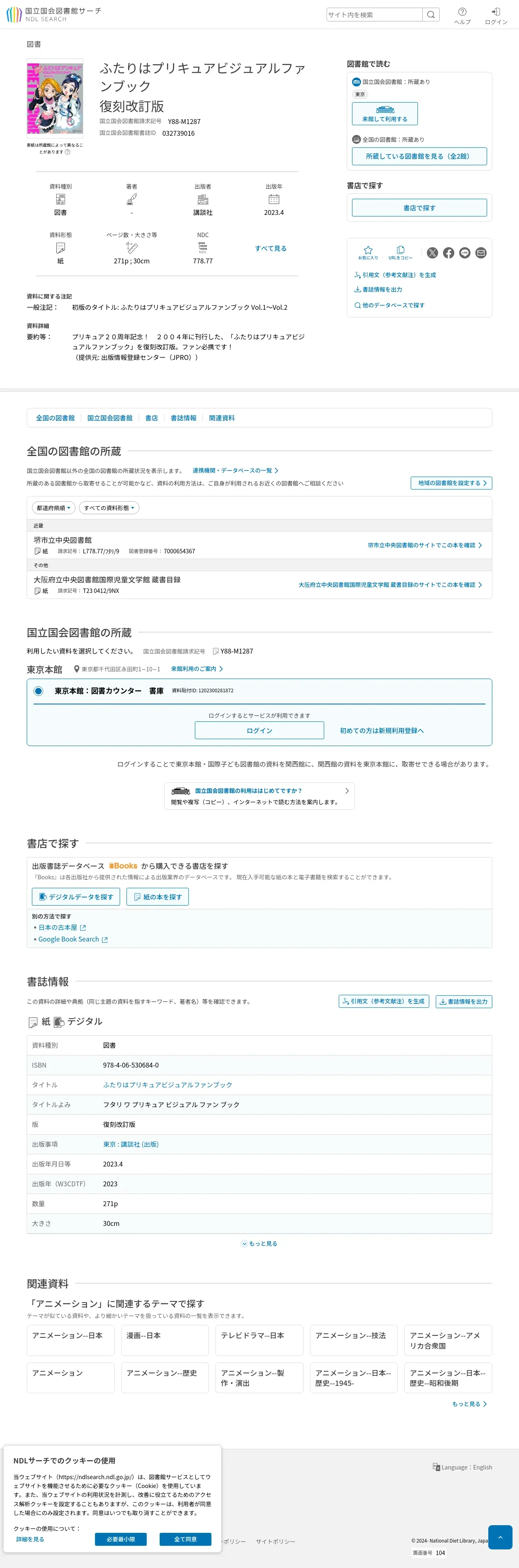Select 東京本館：図書カウンター radio button

pos(38,691)
